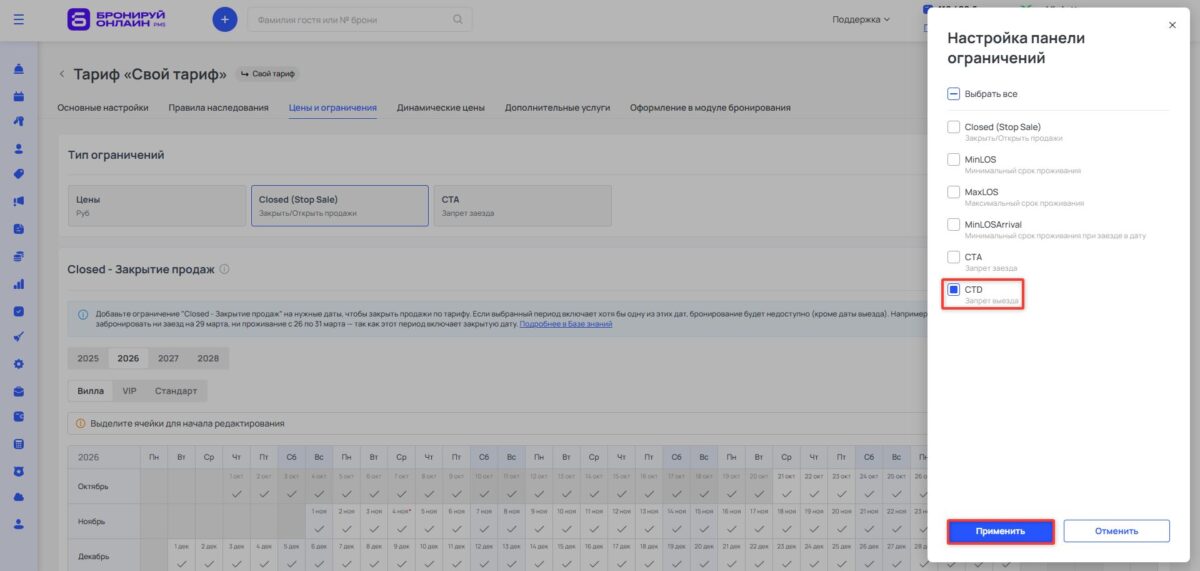This screenshot has height=571, width=1200.
Task: Switch to the Правила наследования tab
Action: pos(218,107)
